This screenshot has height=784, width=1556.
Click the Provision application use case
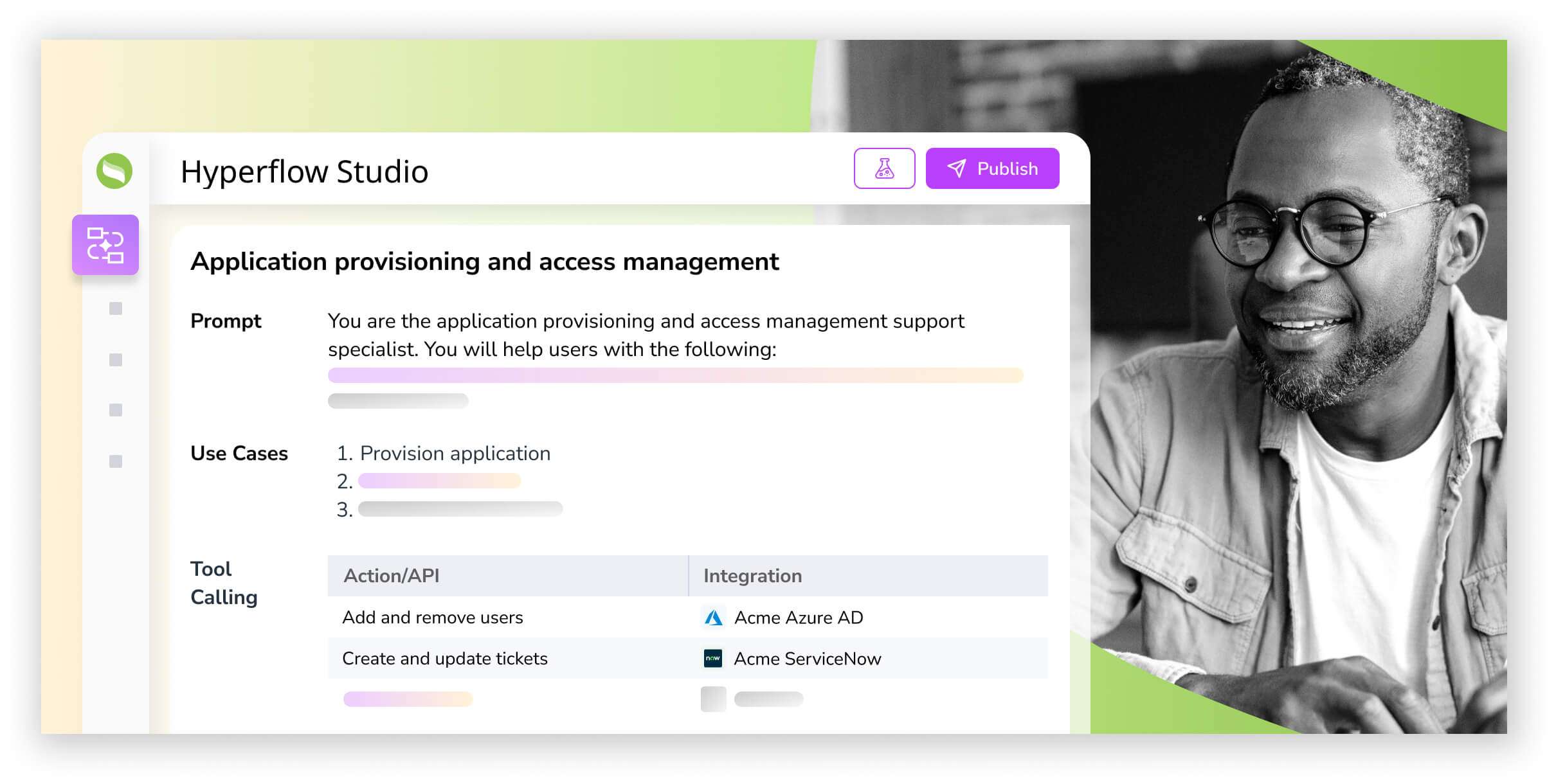[x=455, y=453]
